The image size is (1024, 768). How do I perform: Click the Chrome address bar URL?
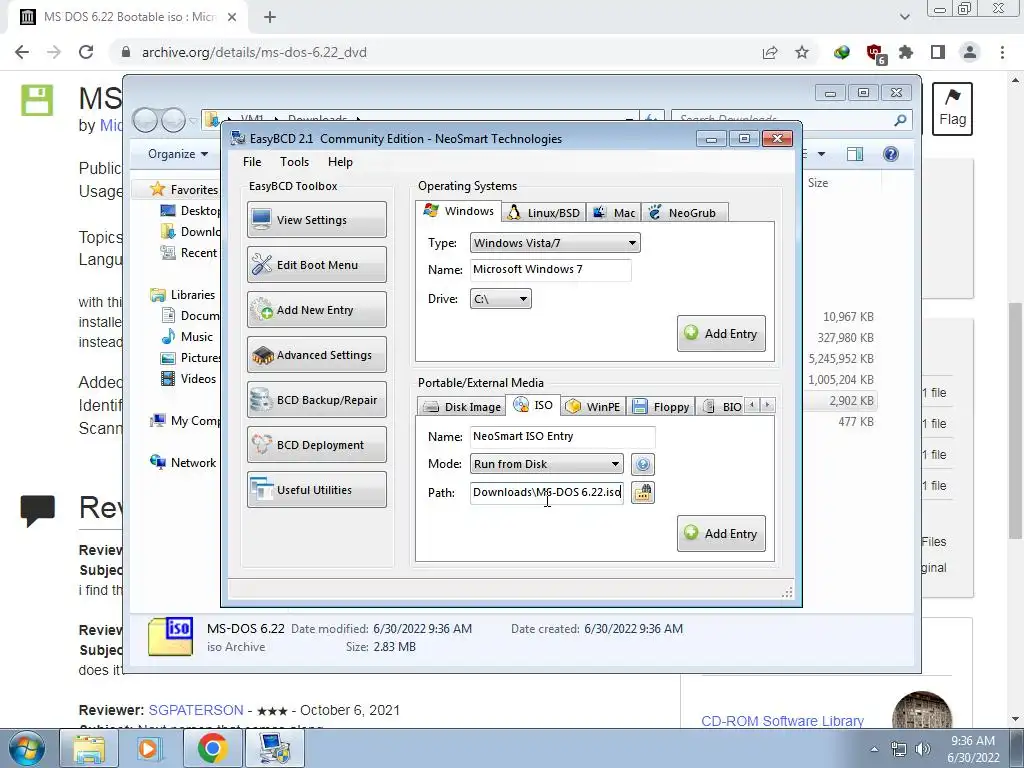(254, 52)
